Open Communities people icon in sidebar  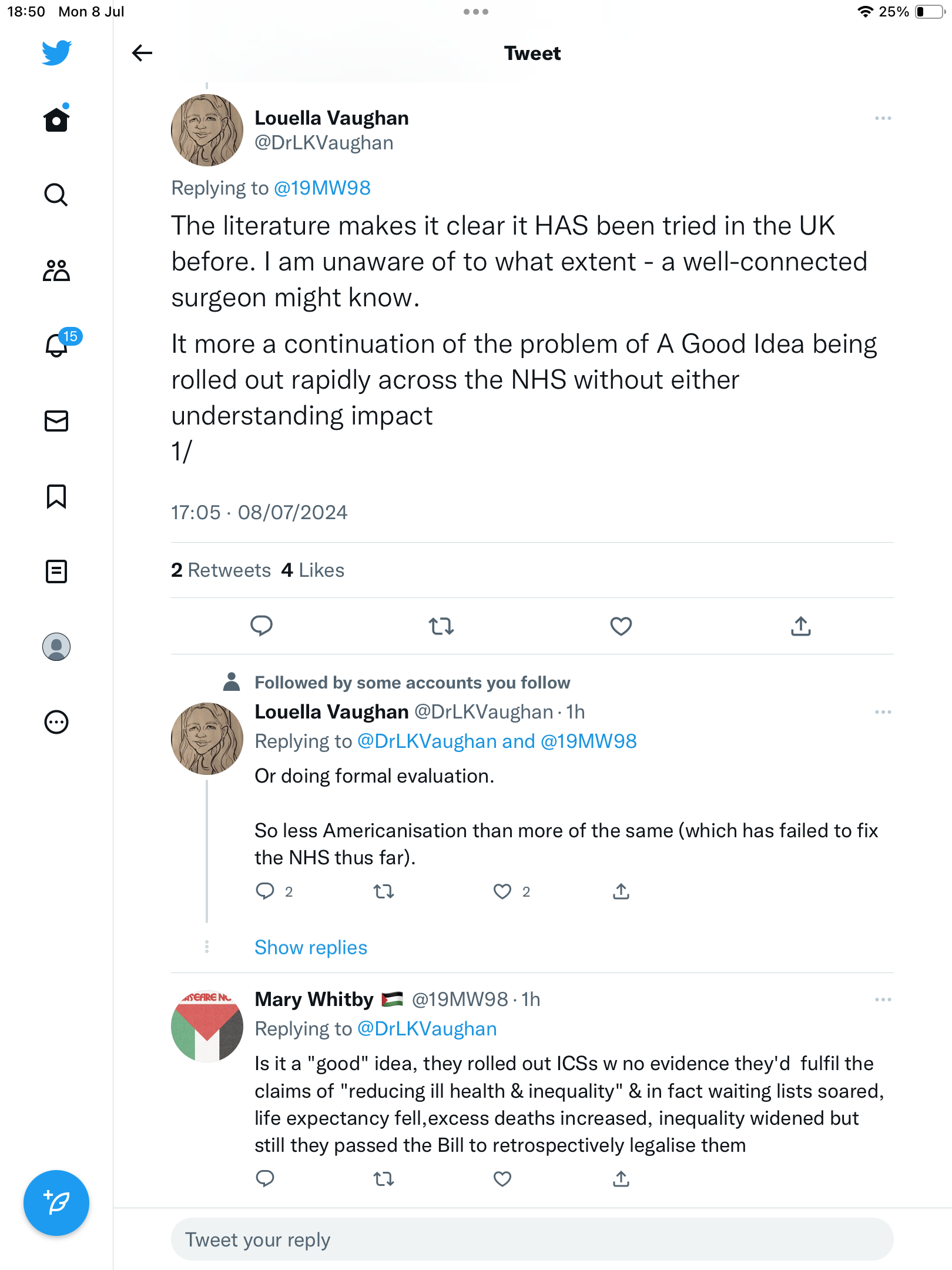click(x=56, y=270)
